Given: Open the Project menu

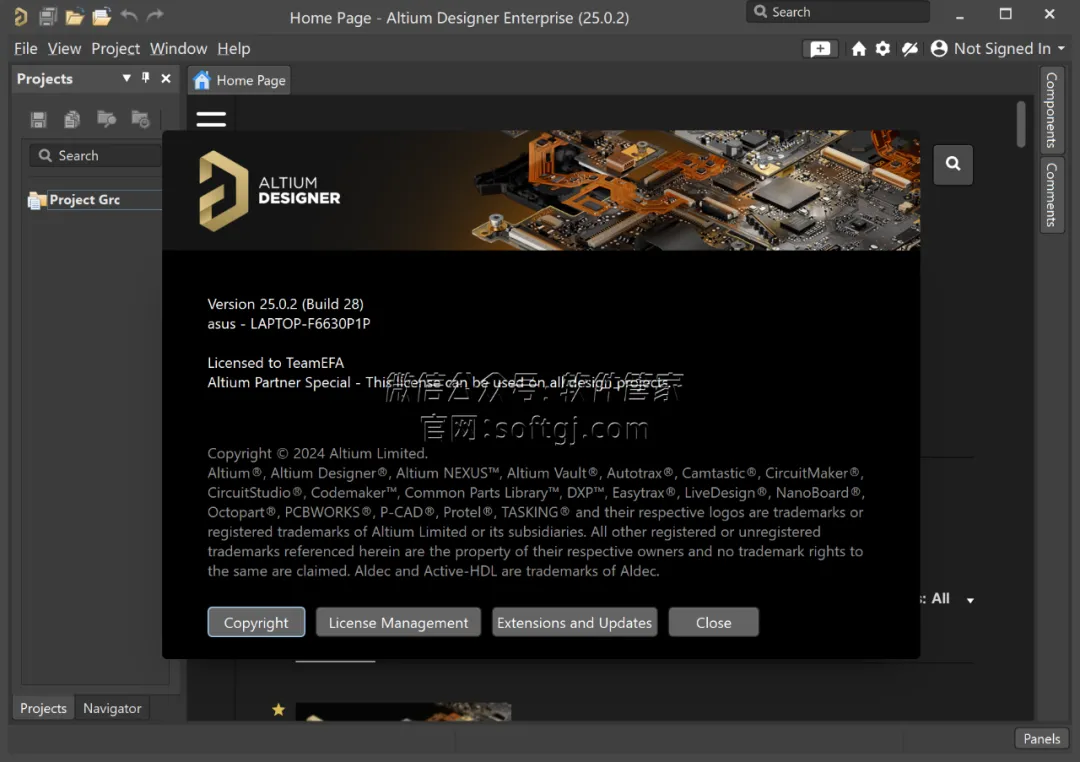Looking at the screenshot, I should [x=115, y=49].
